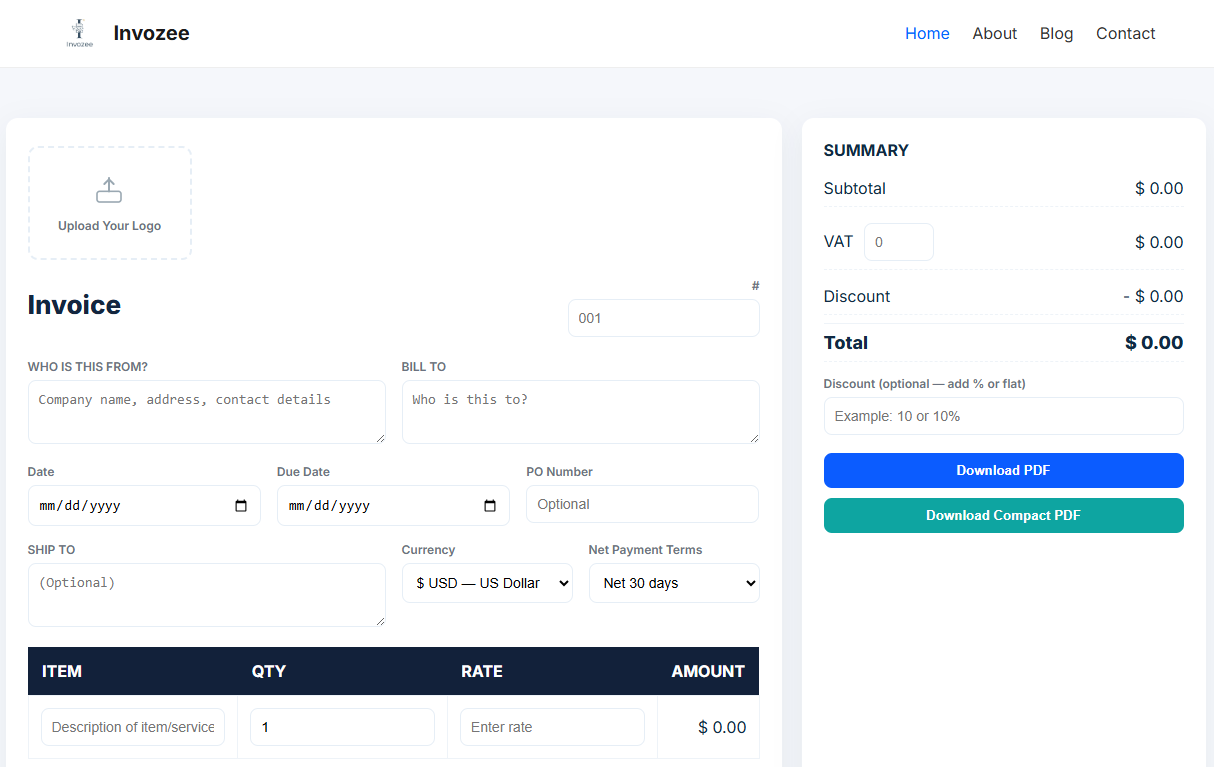This screenshot has width=1214, height=767.
Task: Change Net 30 days payment term selection
Action: pyautogui.click(x=674, y=583)
